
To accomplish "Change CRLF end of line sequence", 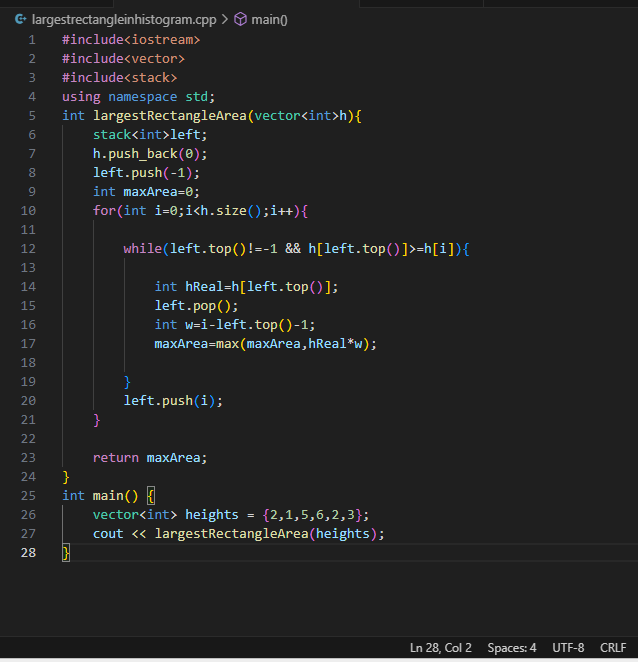I will pyautogui.click(x=613, y=648).
